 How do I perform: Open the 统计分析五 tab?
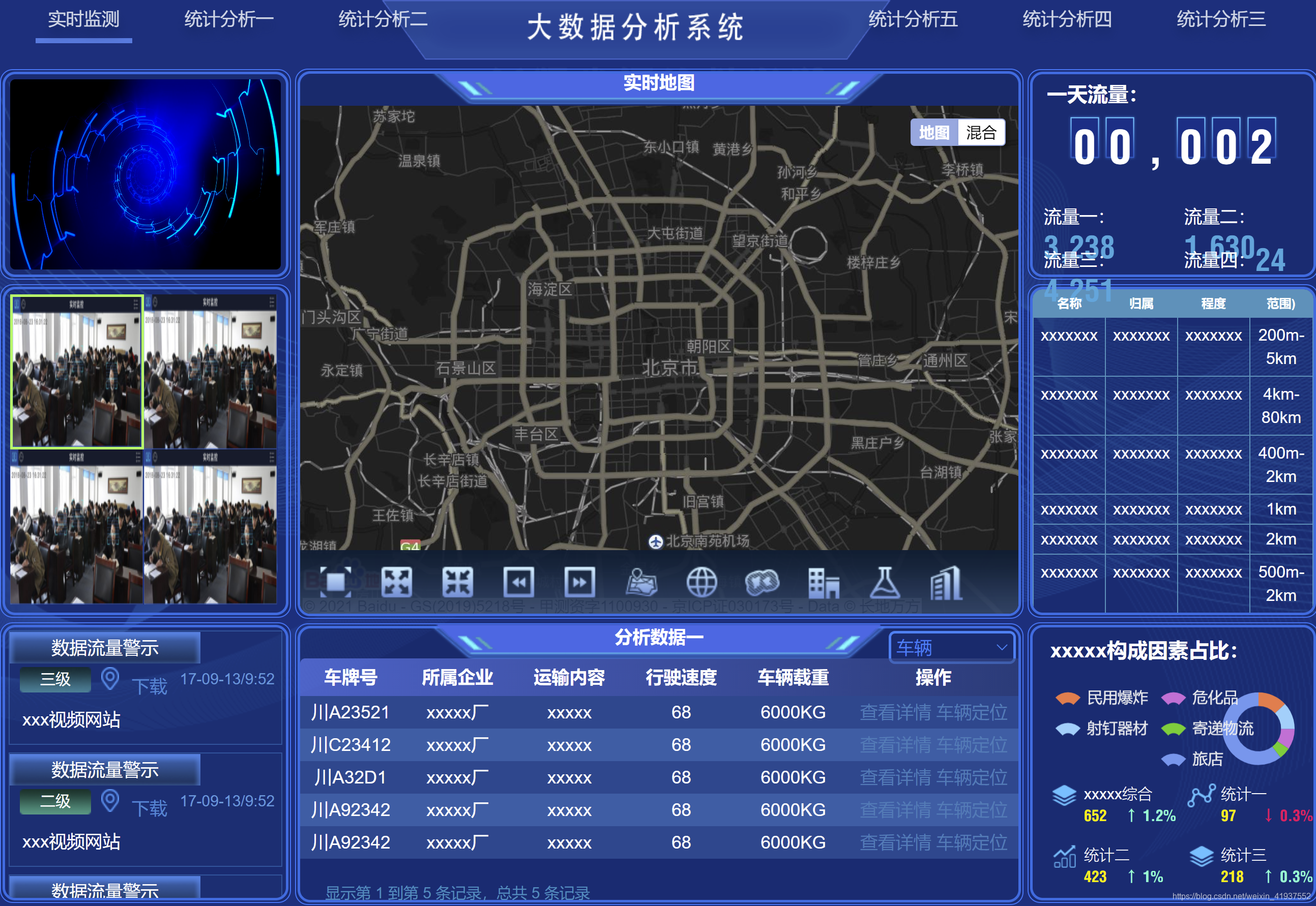[913, 20]
